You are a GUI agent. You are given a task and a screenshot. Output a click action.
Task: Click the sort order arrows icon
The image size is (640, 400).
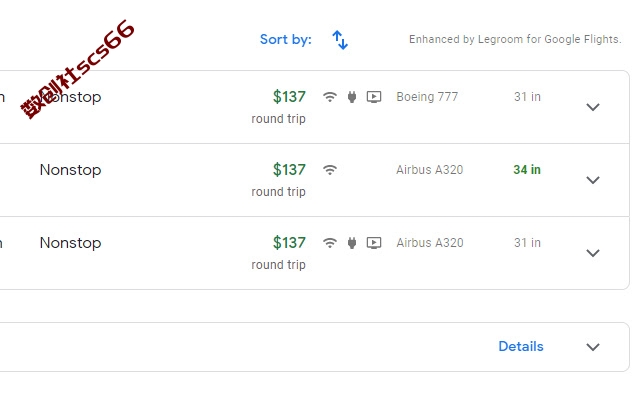[x=340, y=40]
